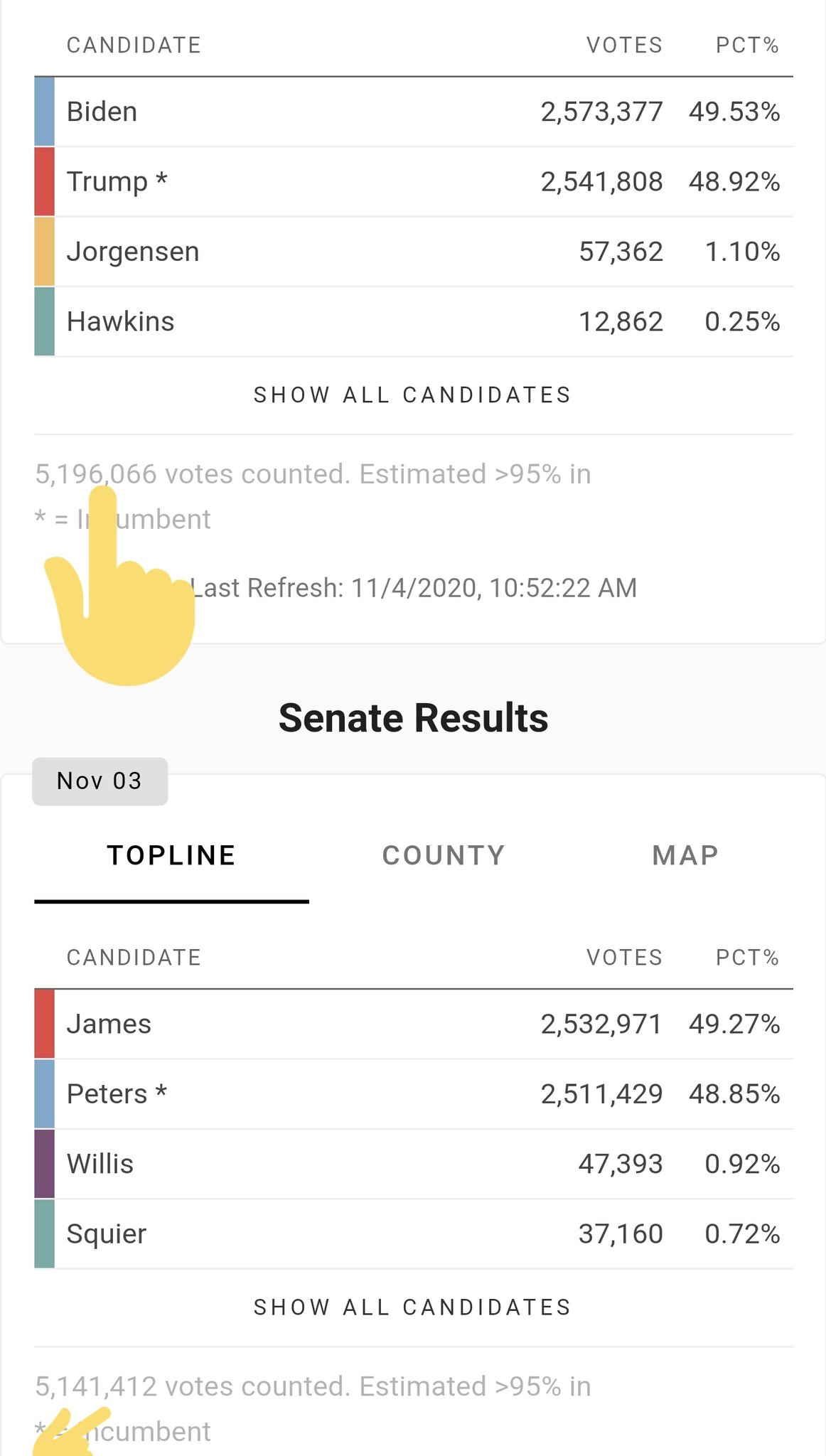The width and height of the screenshot is (826, 1456).
Task: Select the Biden candidate row
Action: tap(414, 112)
